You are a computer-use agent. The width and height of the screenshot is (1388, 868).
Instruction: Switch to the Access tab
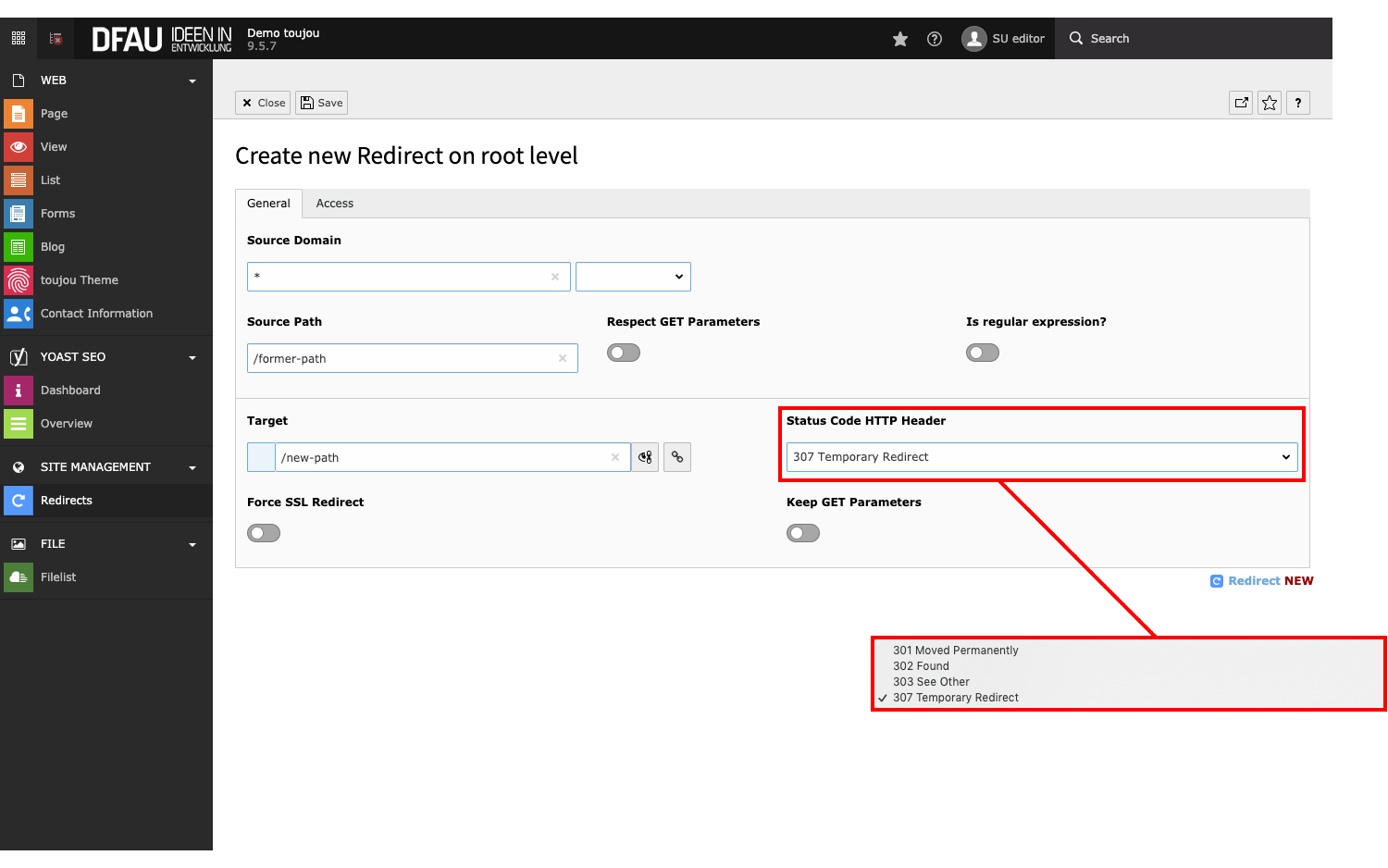[x=334, y=204]
